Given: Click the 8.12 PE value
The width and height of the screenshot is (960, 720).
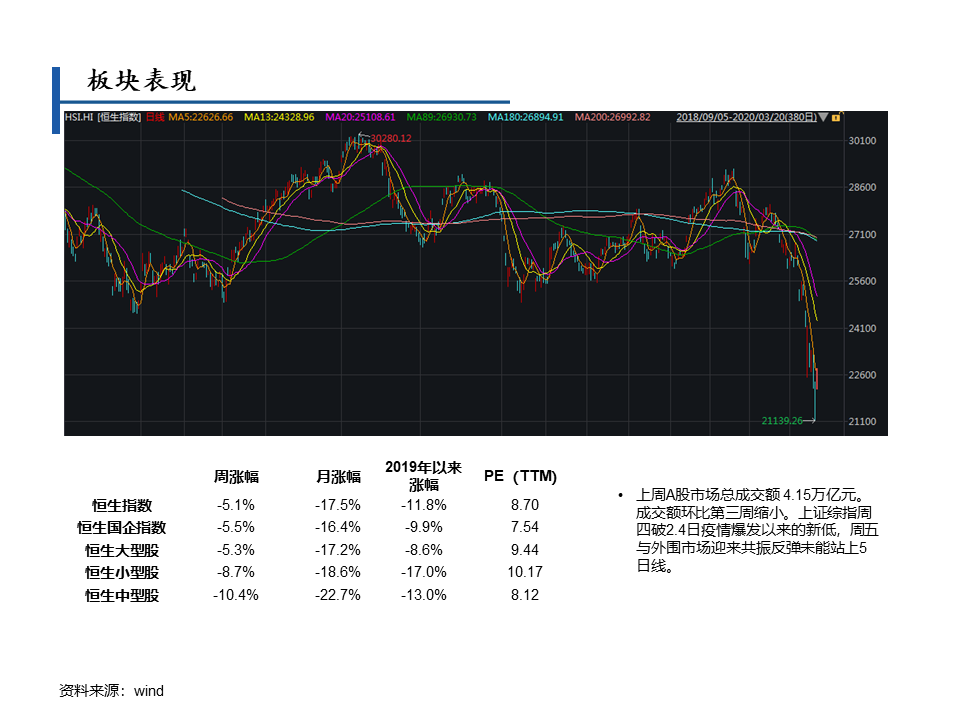Looking at the screenshot, I should pos(525,594).
